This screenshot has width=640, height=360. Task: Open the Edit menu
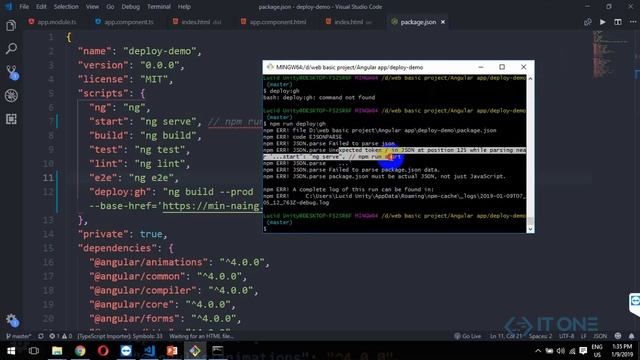coord(41,7)
